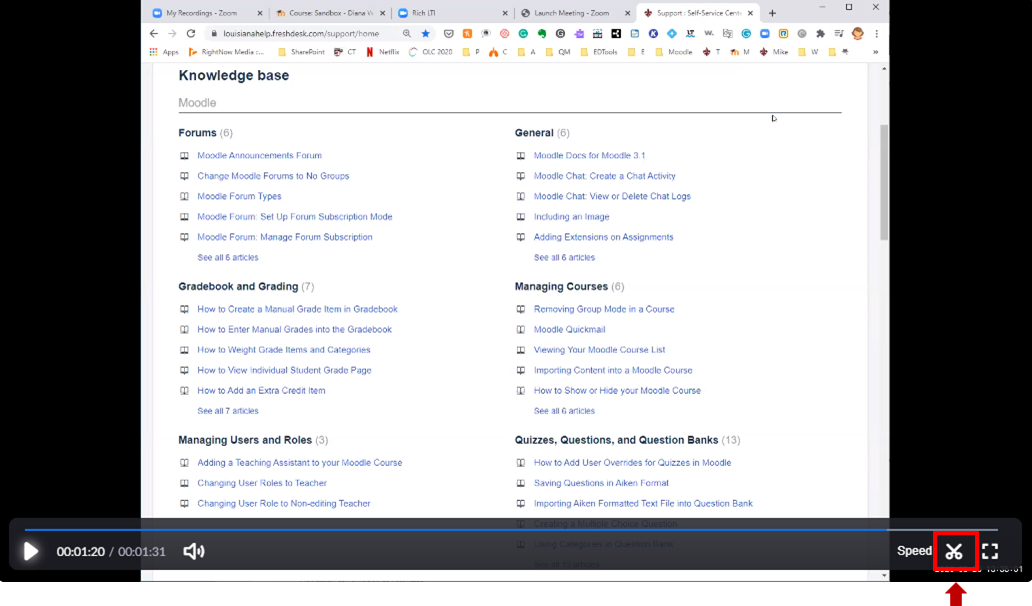Click the play button on the video player
The width and height of the screenshot is (1032, 606).
coord(30,551)
